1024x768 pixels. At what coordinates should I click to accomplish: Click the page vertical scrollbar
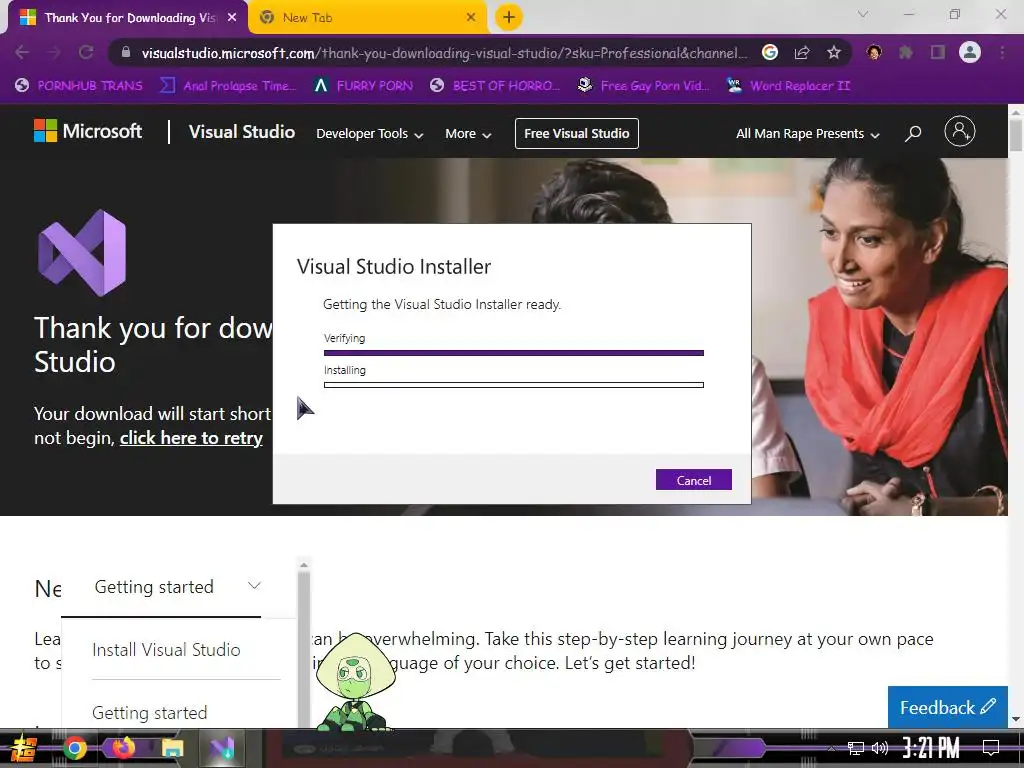(1016, 415)
